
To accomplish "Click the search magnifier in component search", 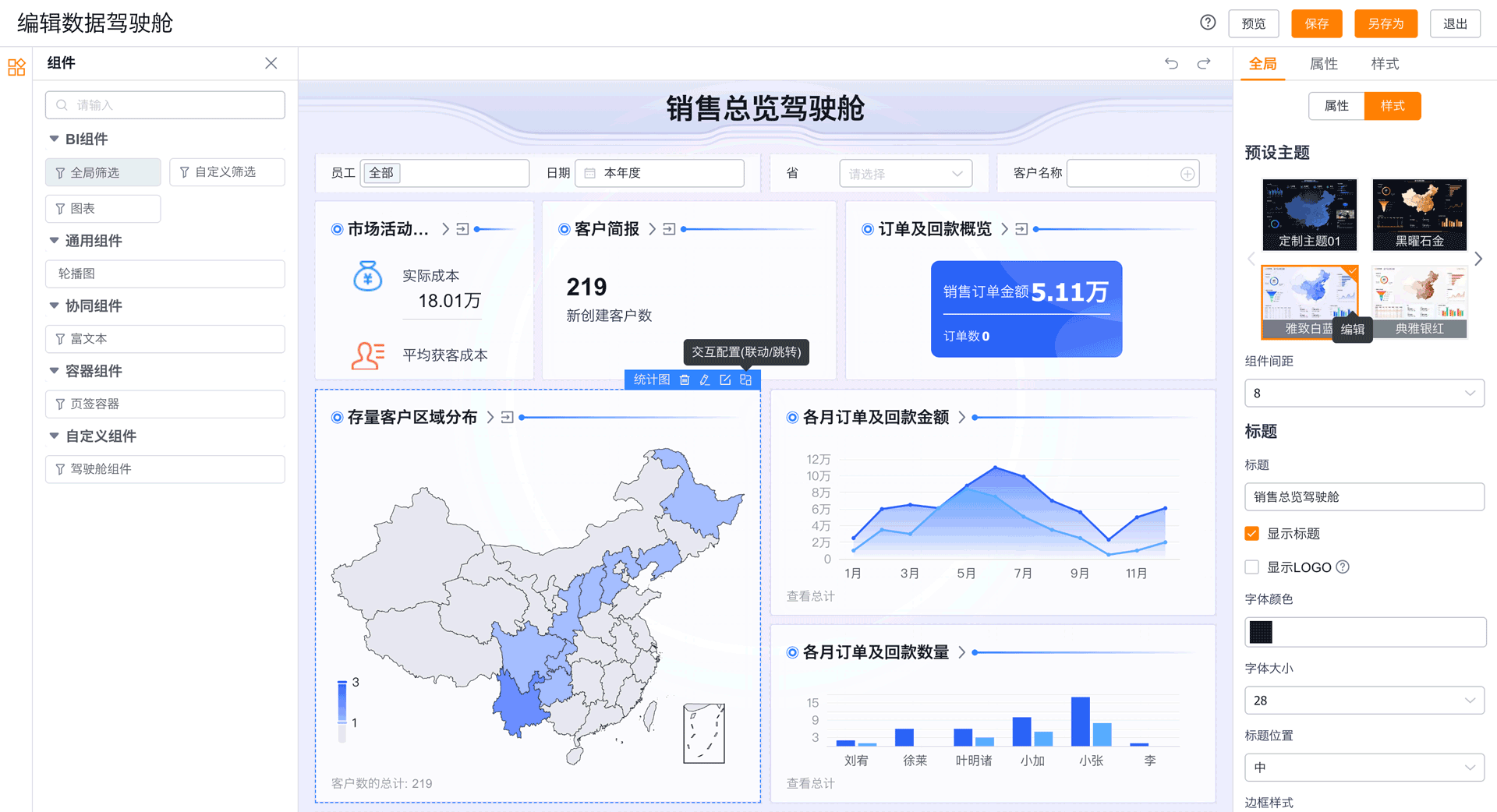I will [62, 105].
